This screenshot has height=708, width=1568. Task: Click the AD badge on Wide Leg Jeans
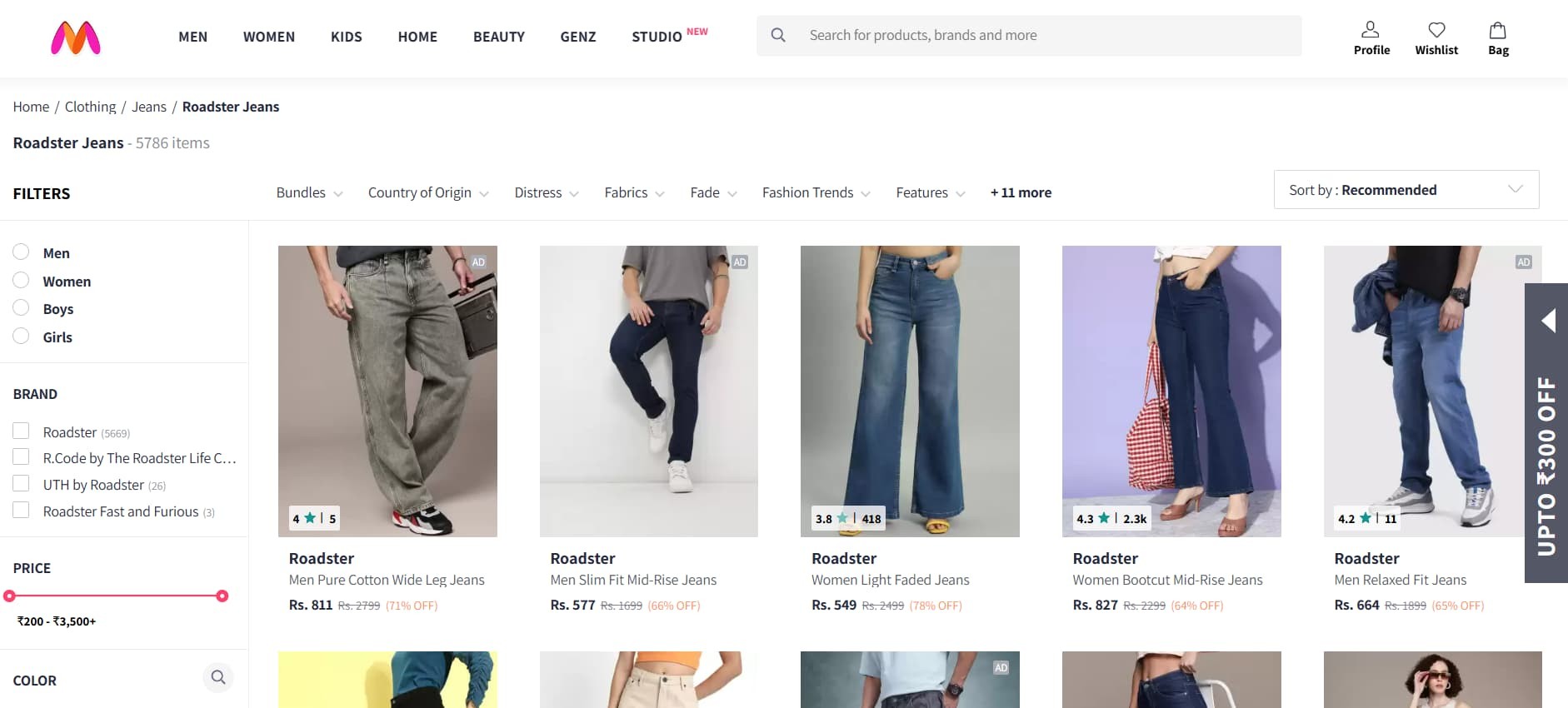(478, 262)
